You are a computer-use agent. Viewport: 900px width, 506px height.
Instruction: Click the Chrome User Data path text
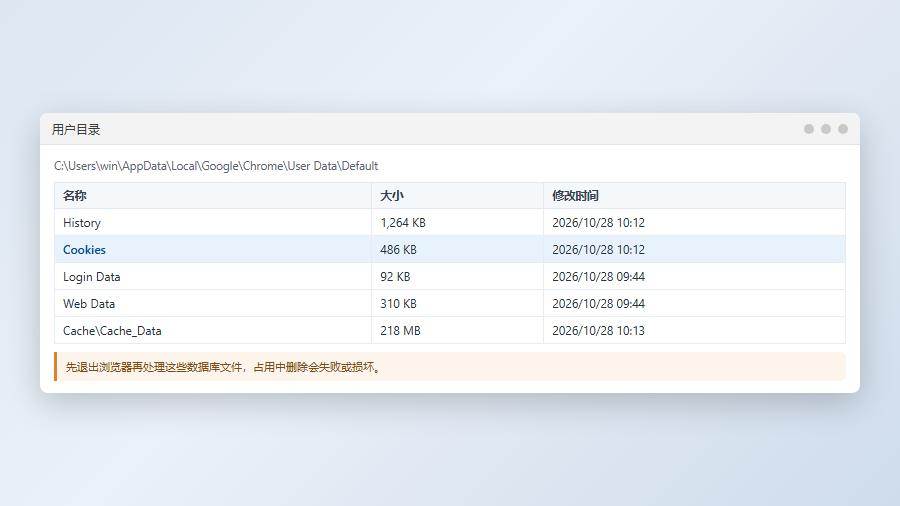216,166
